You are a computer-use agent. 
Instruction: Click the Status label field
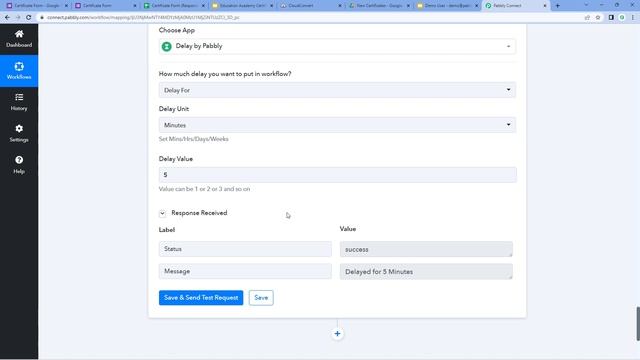point(245,249)
